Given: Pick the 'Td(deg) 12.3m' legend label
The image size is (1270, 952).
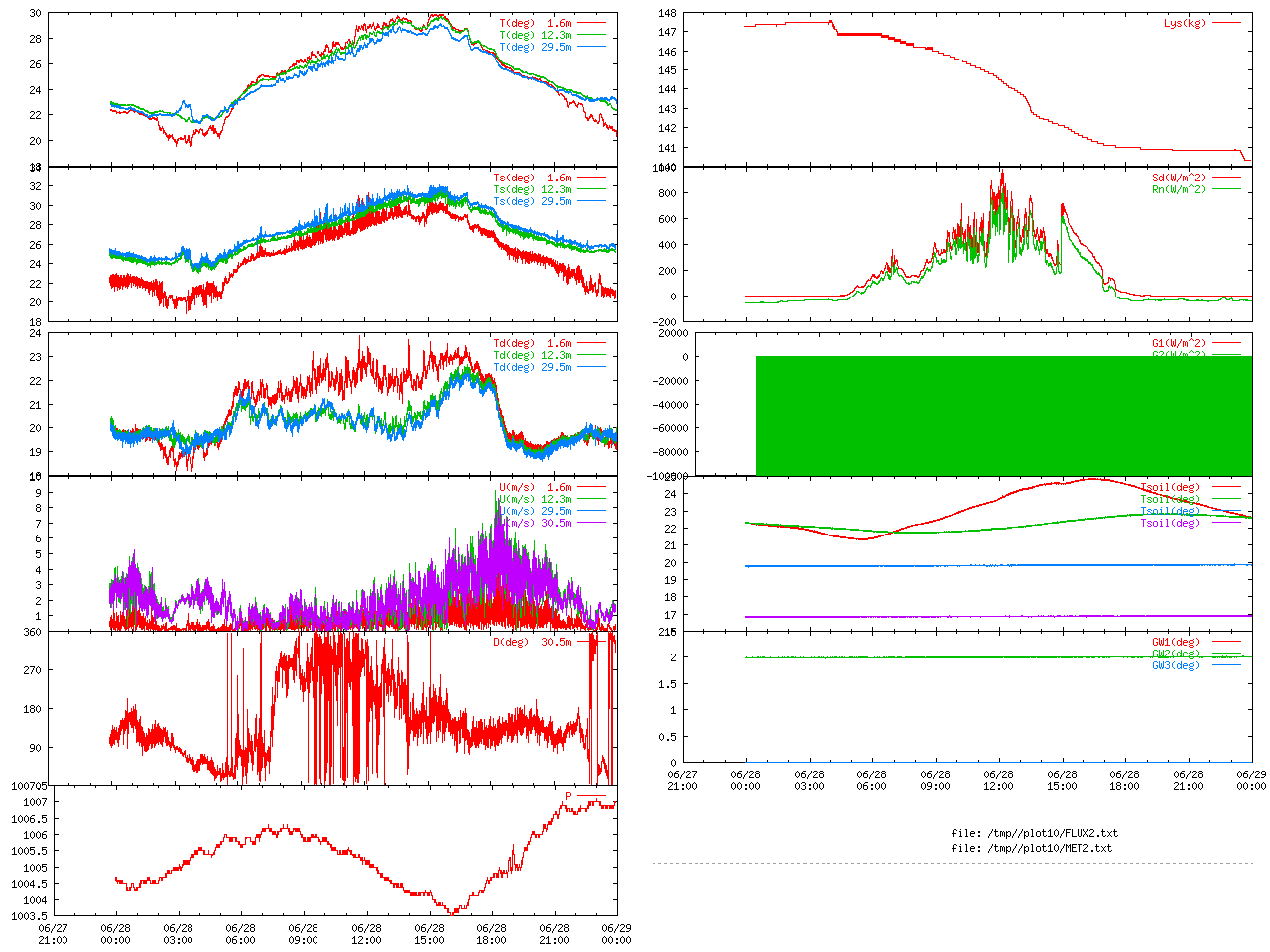Looking at the screenshot, I should [533, 356].
